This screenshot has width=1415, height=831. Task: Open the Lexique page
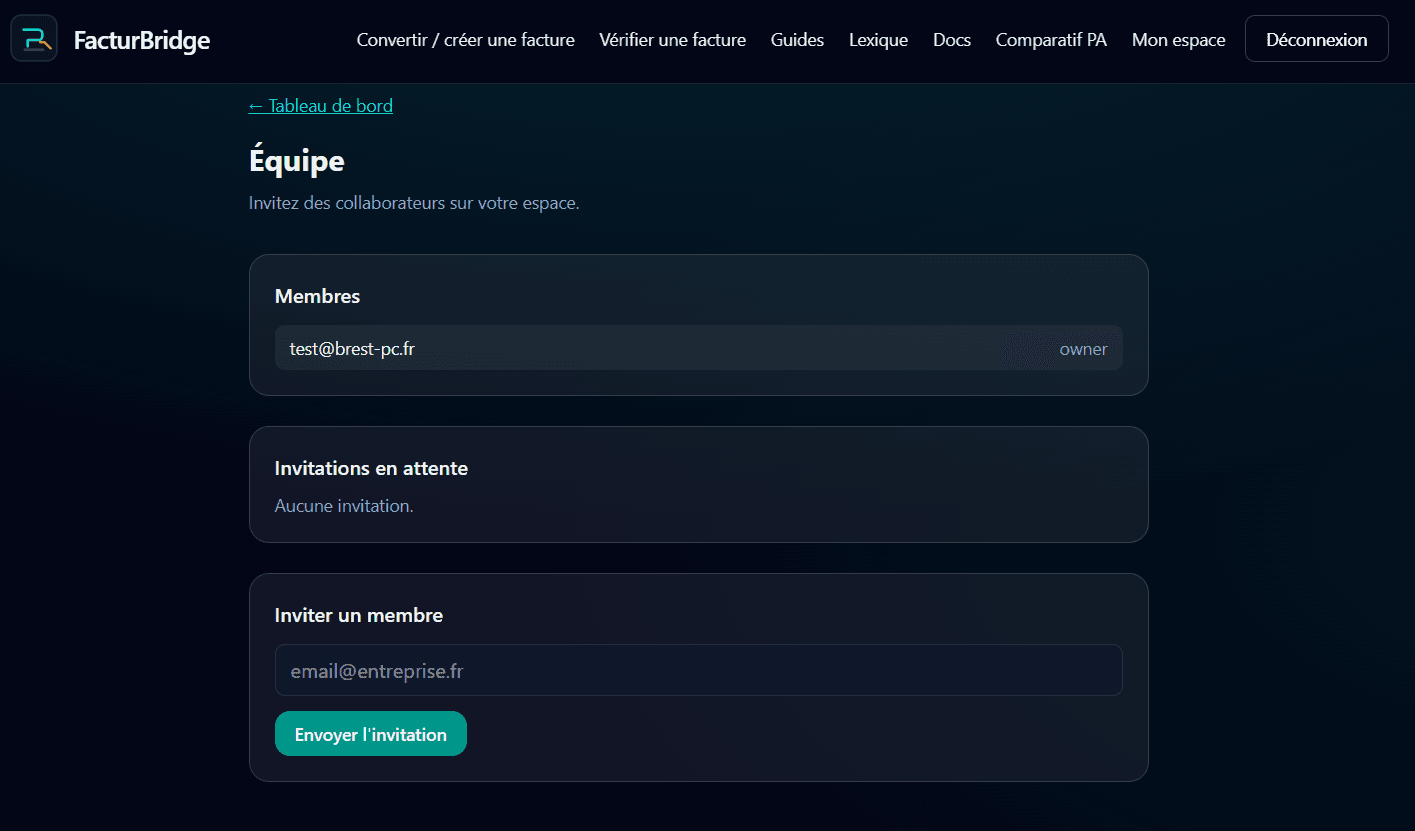coord(879,40)
